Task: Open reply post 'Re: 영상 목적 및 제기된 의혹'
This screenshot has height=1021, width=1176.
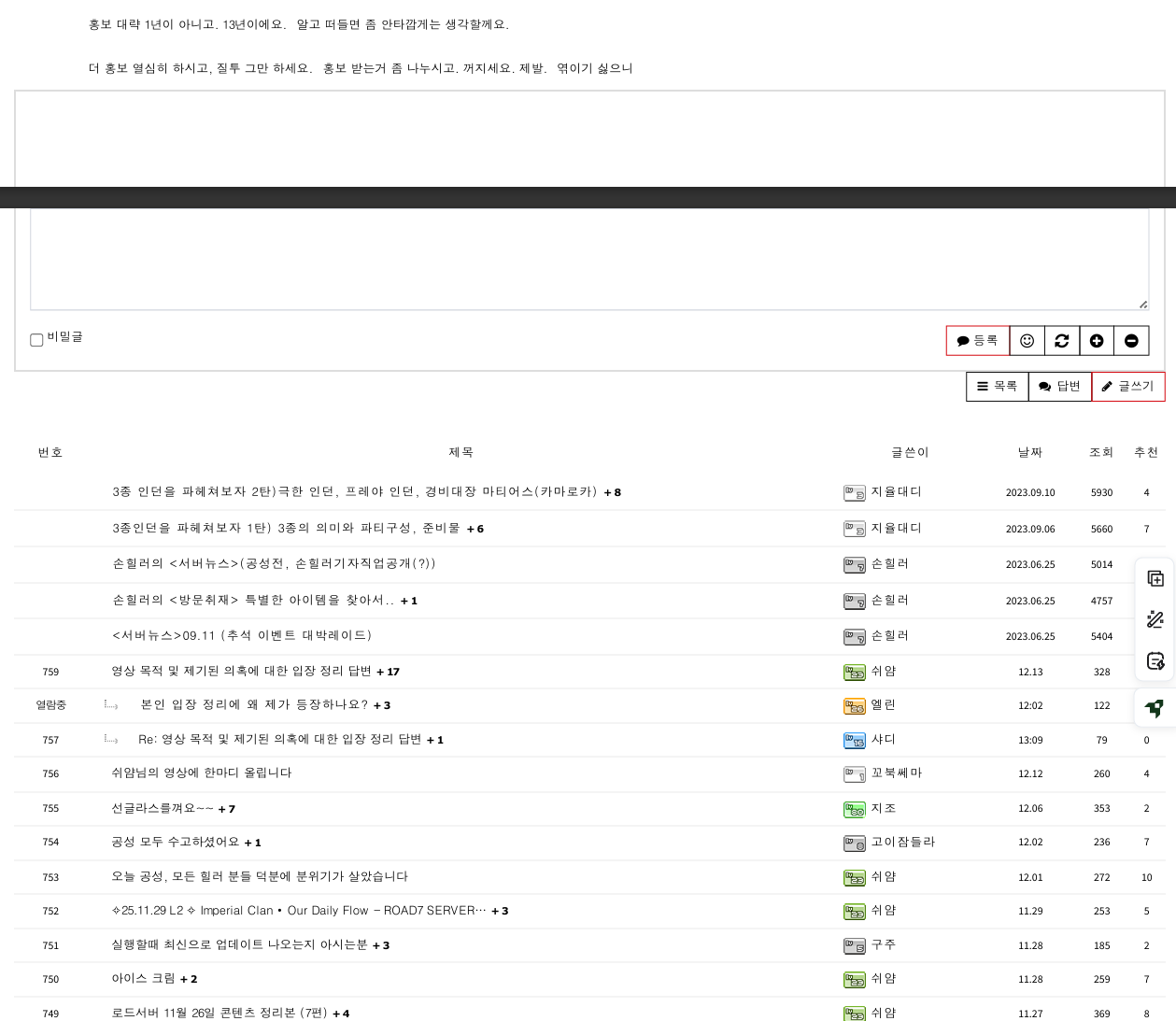Action: (279, 740)
